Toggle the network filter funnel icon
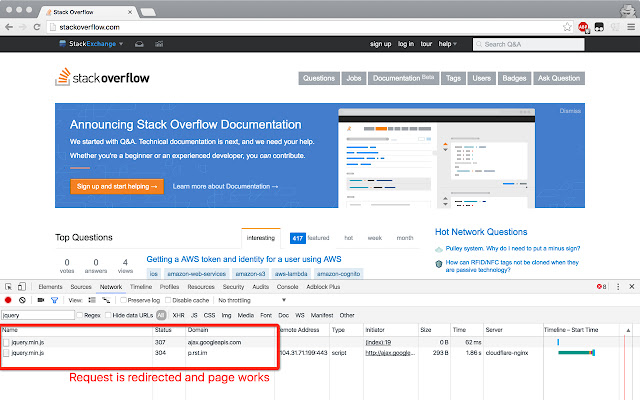Screen dimensions: 640x400 [x=54, y=300]
